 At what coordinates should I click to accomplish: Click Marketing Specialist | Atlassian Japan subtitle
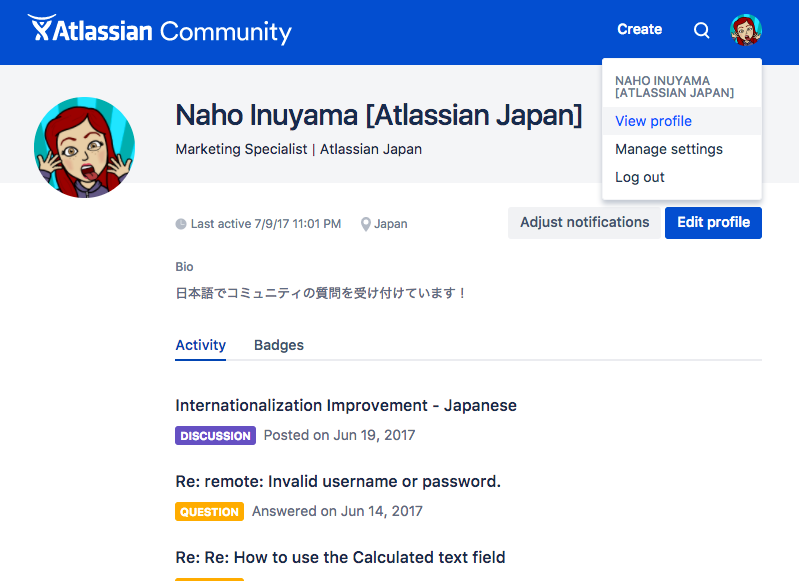pos(299,149)
